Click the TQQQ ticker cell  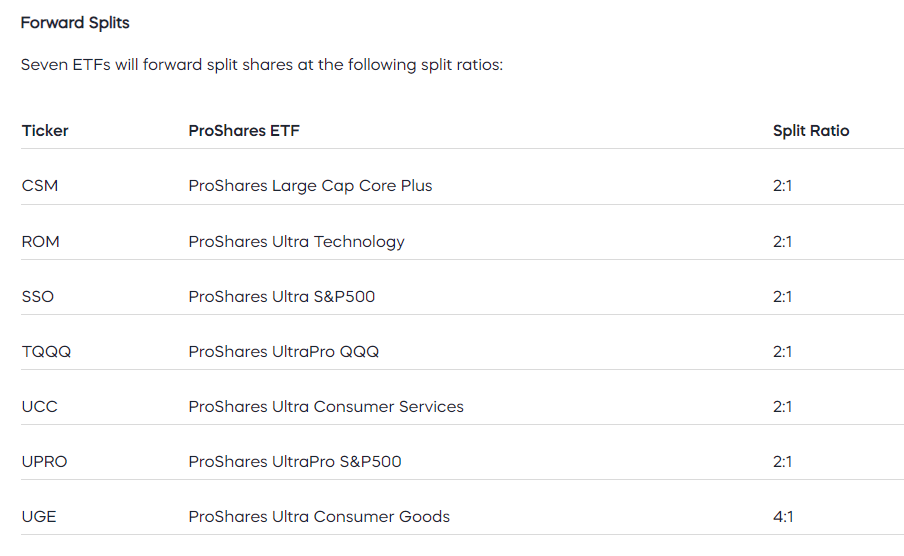(46, 352)
